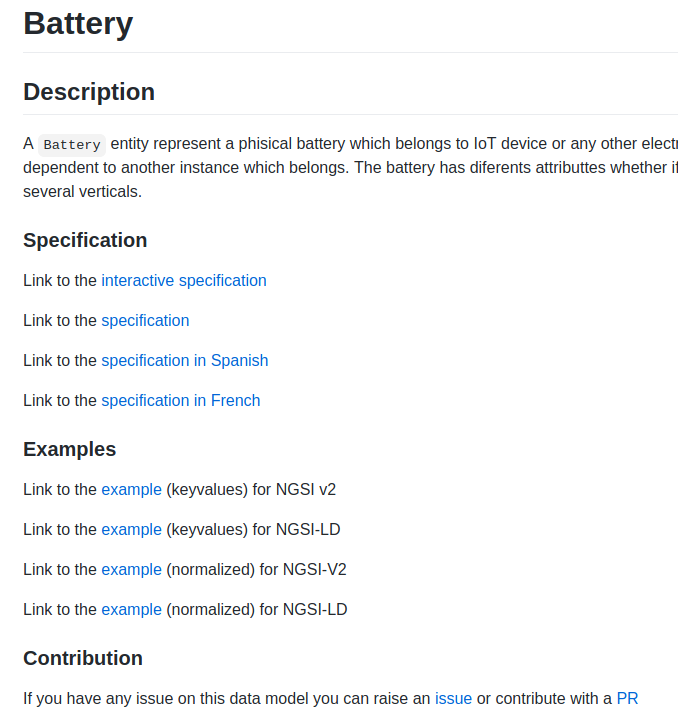The height and width of the screenshot is (718, 678).
Task: Click the Description section heading
Action: click(89, 92)
